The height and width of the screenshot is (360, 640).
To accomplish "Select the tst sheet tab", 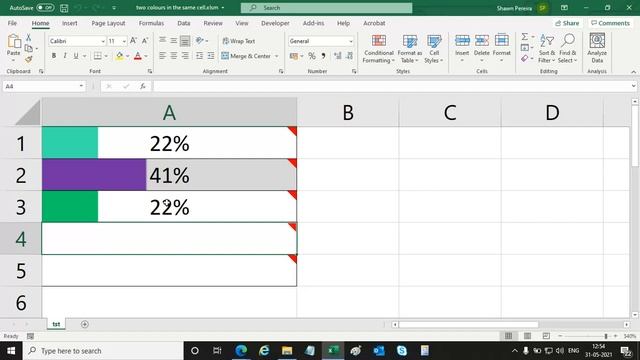I will coord(56,324).
